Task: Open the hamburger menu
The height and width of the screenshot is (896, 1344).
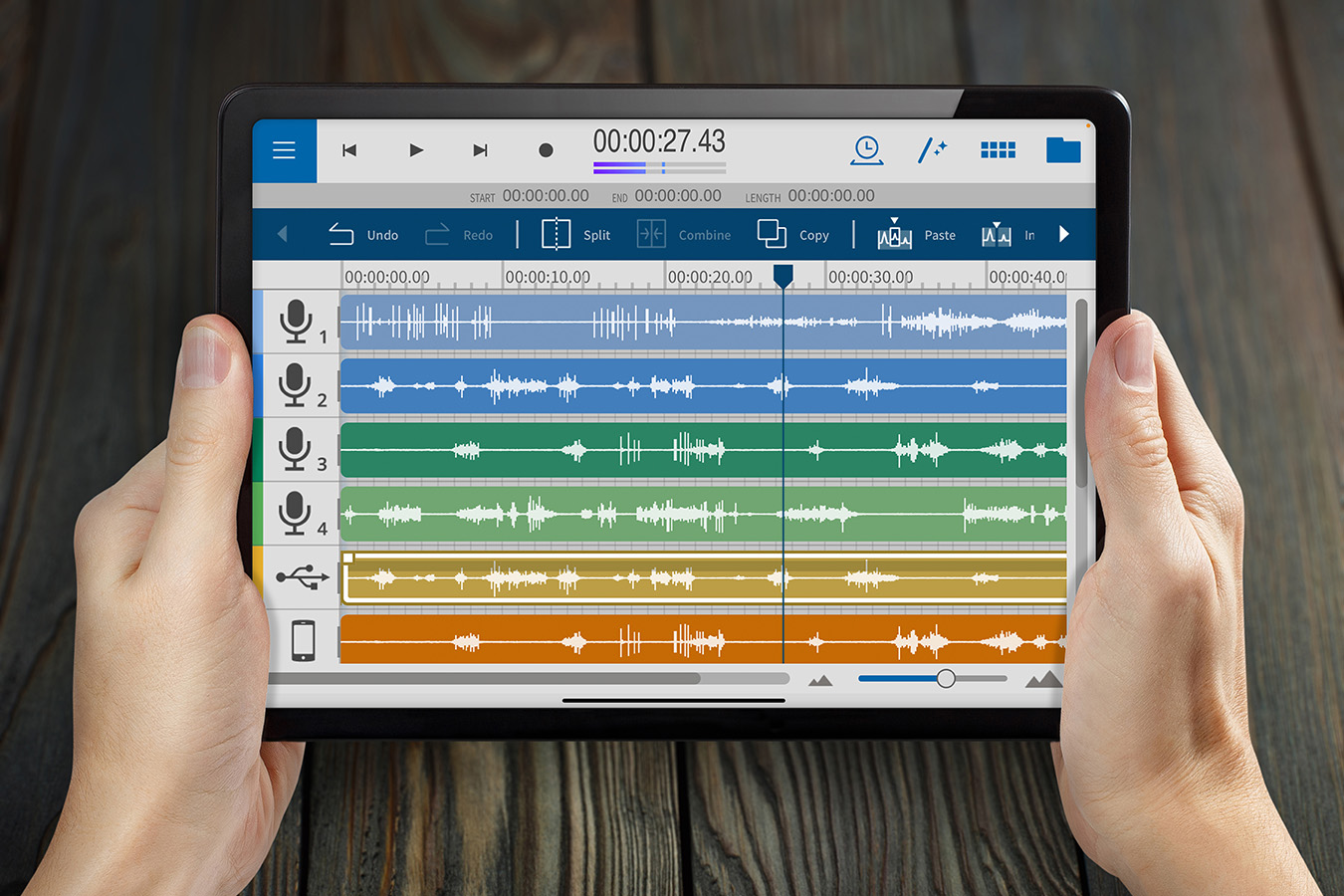Action: pos(284,150)
